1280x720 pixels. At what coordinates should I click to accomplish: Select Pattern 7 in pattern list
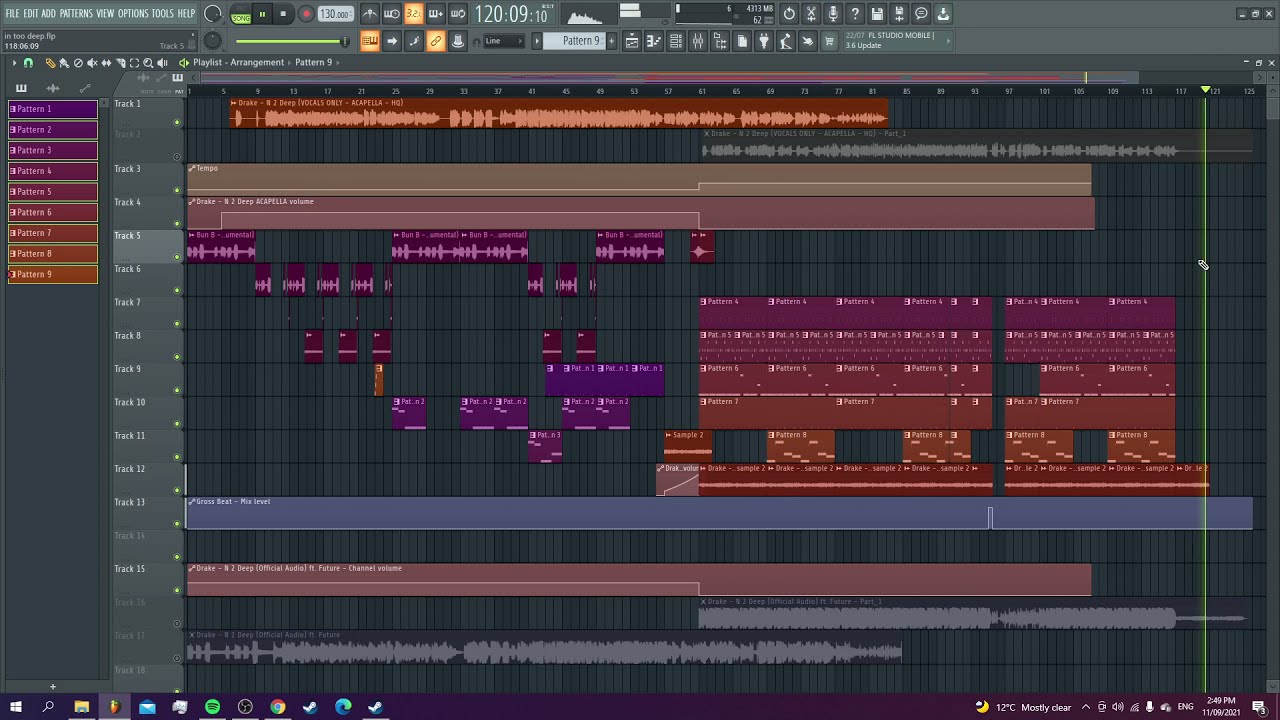(53, 233)
